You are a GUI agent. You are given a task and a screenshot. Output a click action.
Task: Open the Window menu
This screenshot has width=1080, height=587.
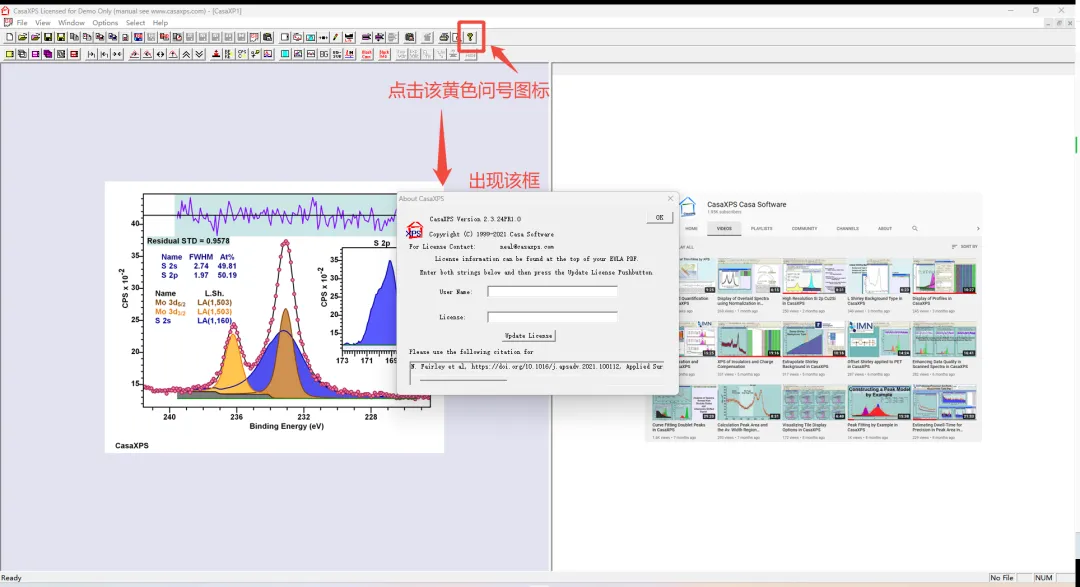coord(71,23)
